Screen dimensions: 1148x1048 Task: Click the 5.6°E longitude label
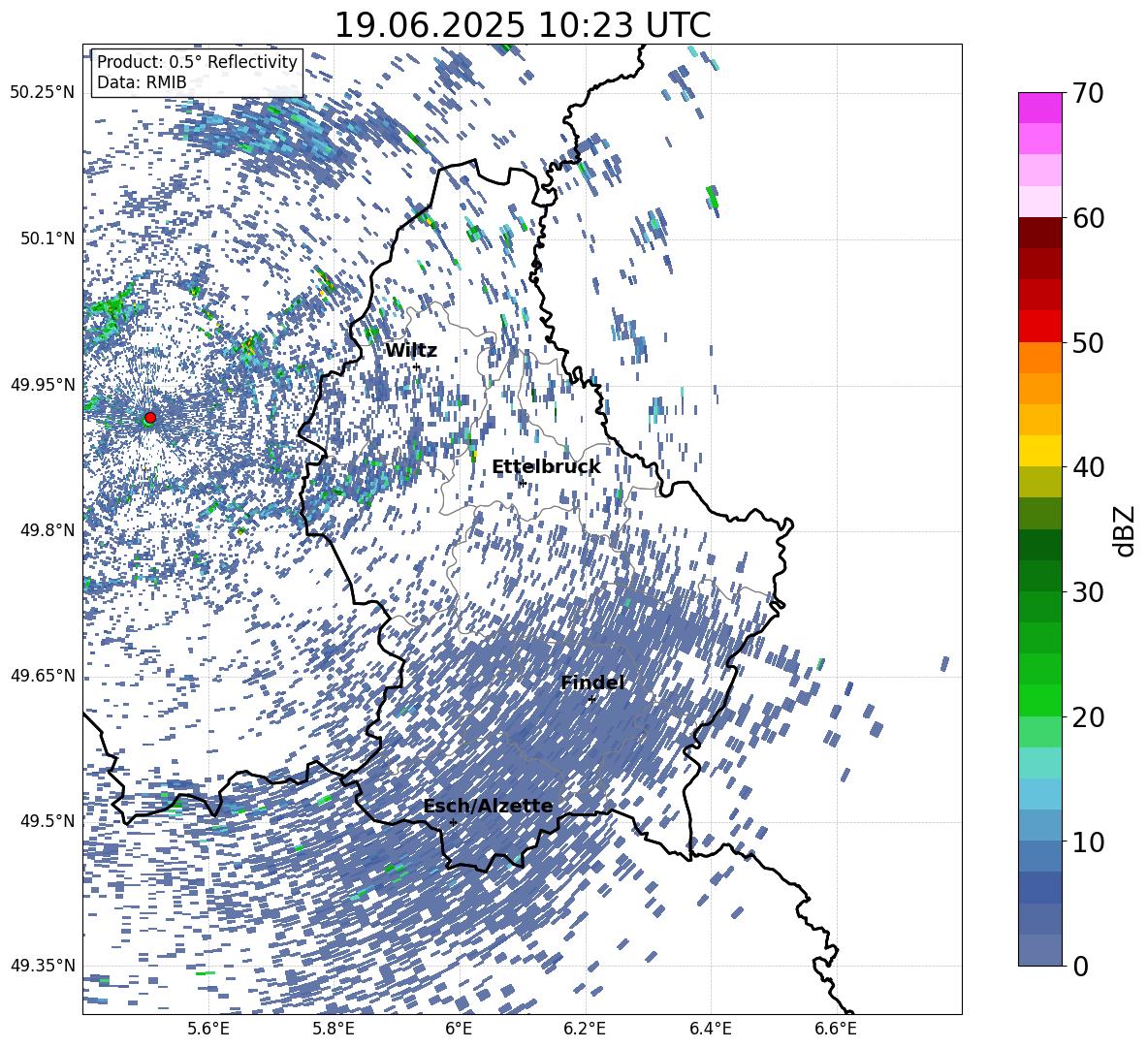(208, 1029)
